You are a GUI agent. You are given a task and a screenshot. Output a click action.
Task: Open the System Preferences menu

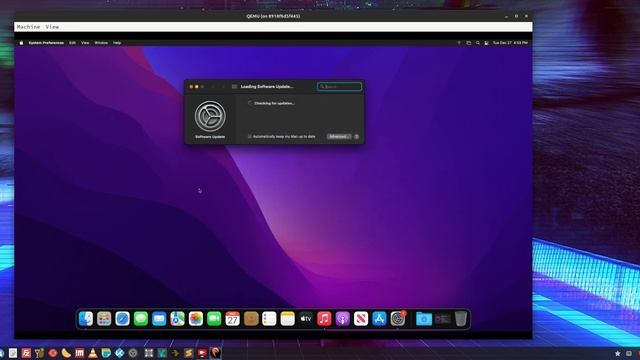click(x=46, y=43)
